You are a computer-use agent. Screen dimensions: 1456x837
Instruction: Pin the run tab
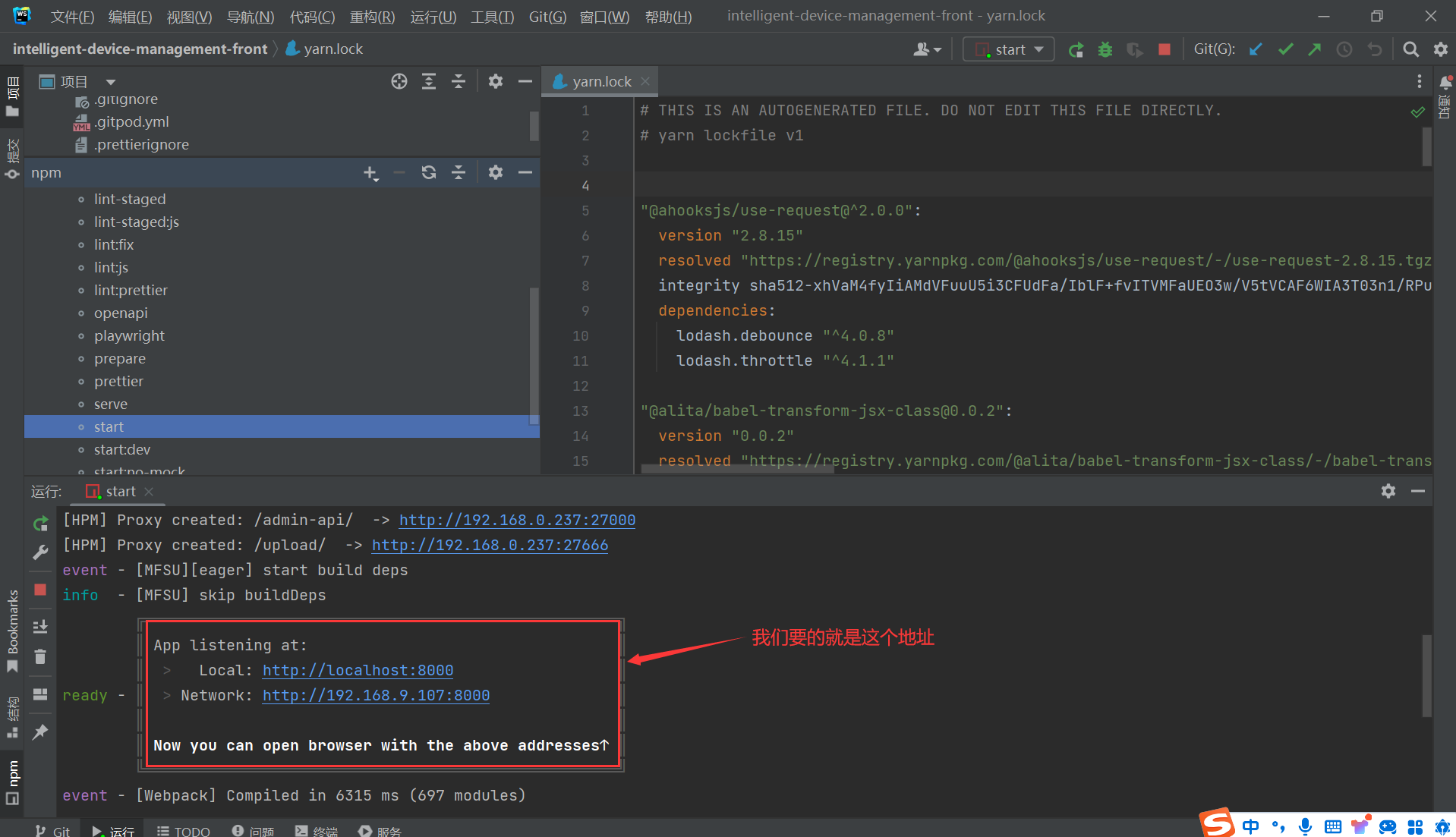click(x=40, y=732)
